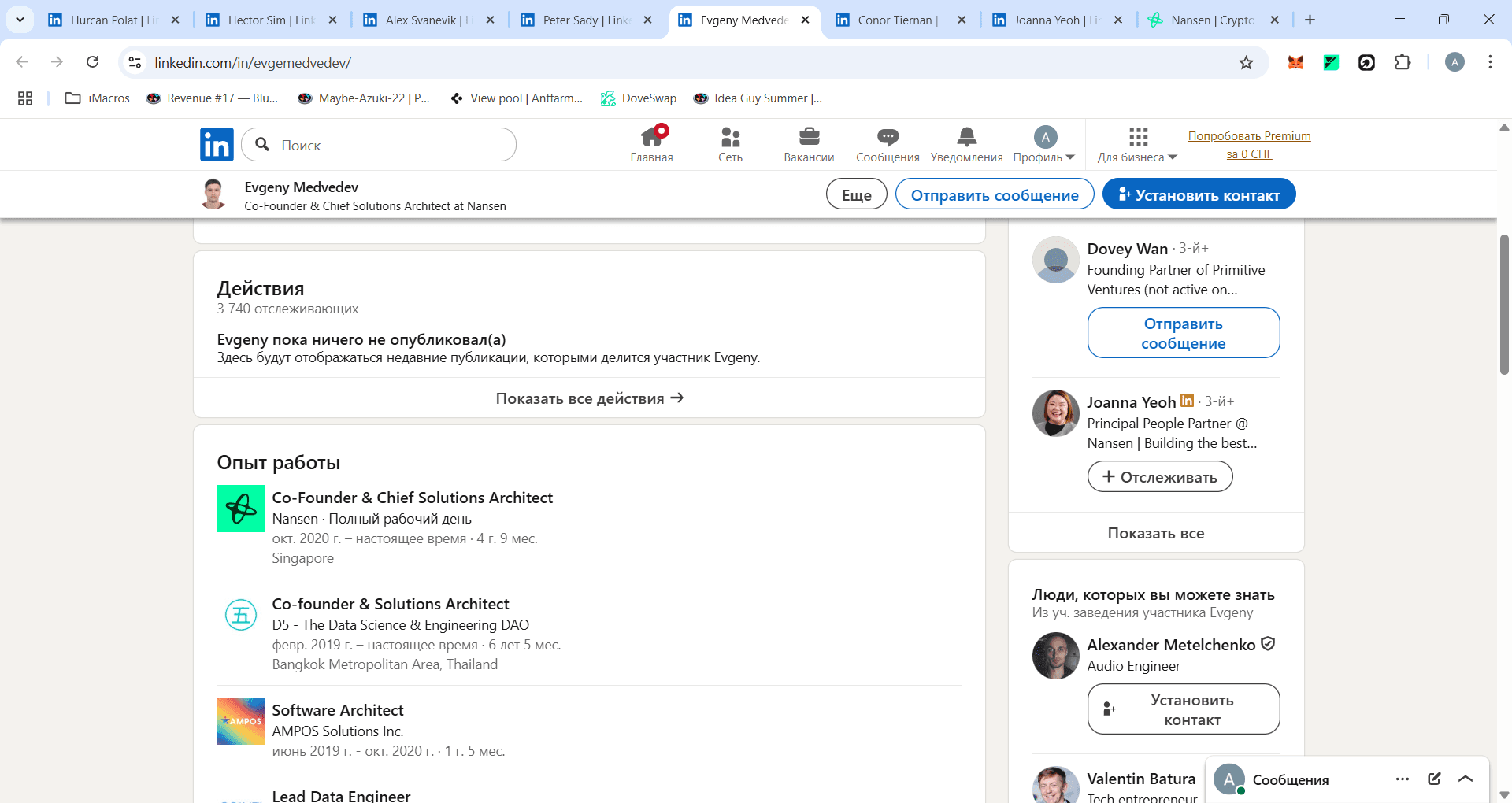The image size is (1512, 803).
Task: Open Вакансии jobs briefcase icon
Action: pos(809,145)
